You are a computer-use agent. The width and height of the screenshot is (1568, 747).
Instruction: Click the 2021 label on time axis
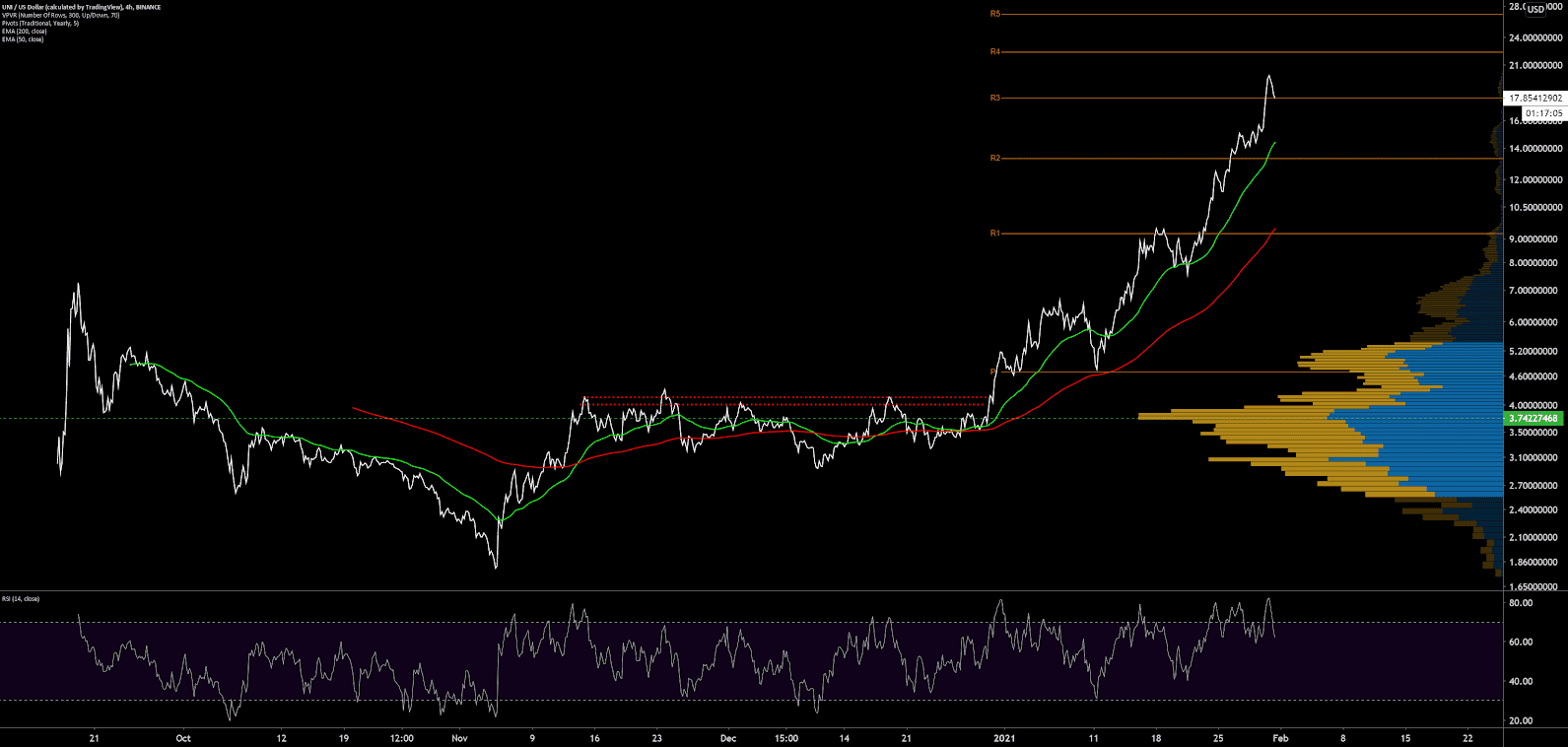click(1004, 737)
